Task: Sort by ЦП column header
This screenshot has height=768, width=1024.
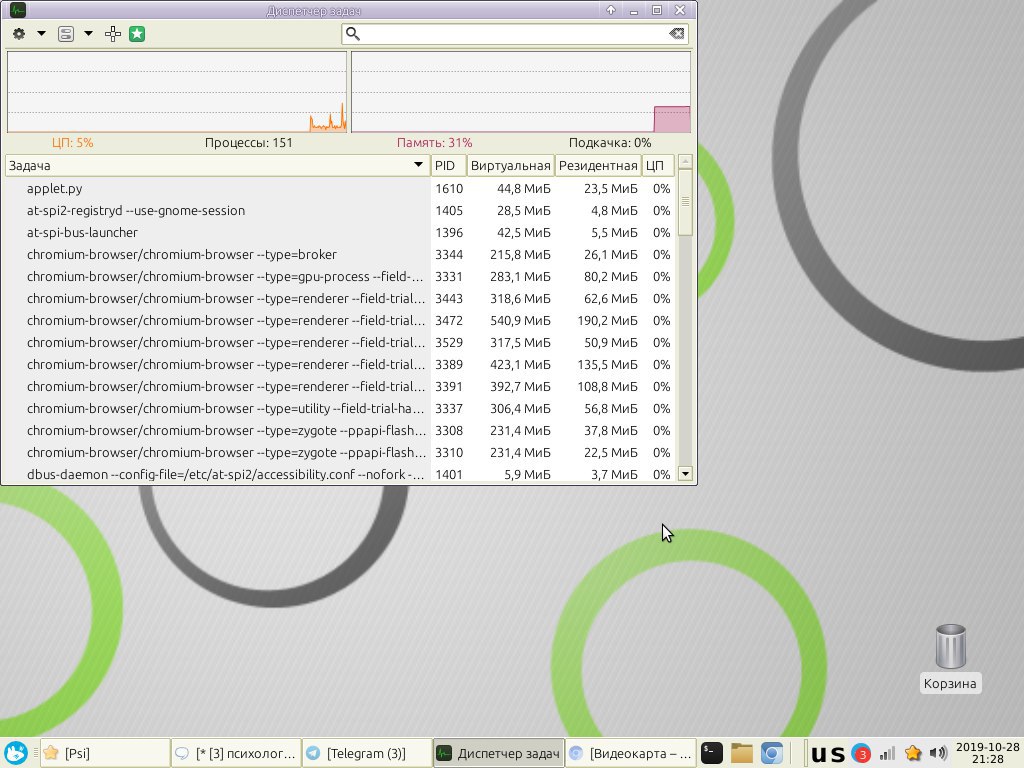Action: pos(658,166)
